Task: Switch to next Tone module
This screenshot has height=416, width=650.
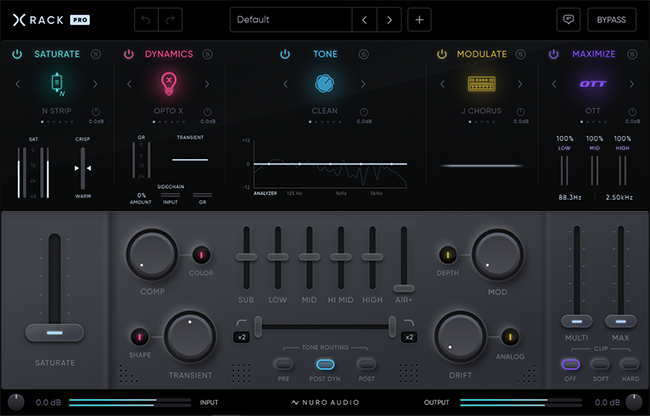Action: click(363, 84)
